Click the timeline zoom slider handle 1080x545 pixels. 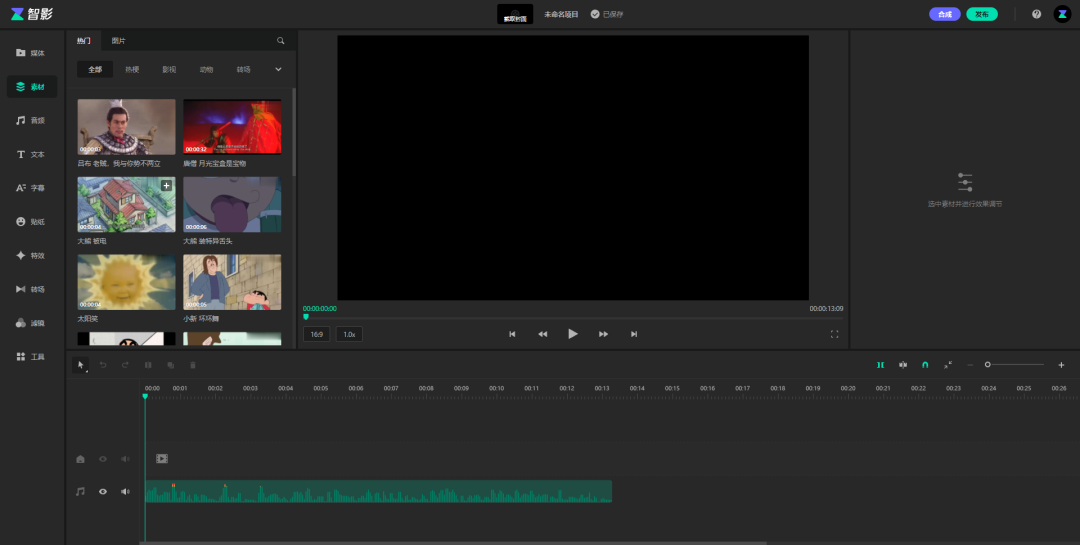(988, 365)
